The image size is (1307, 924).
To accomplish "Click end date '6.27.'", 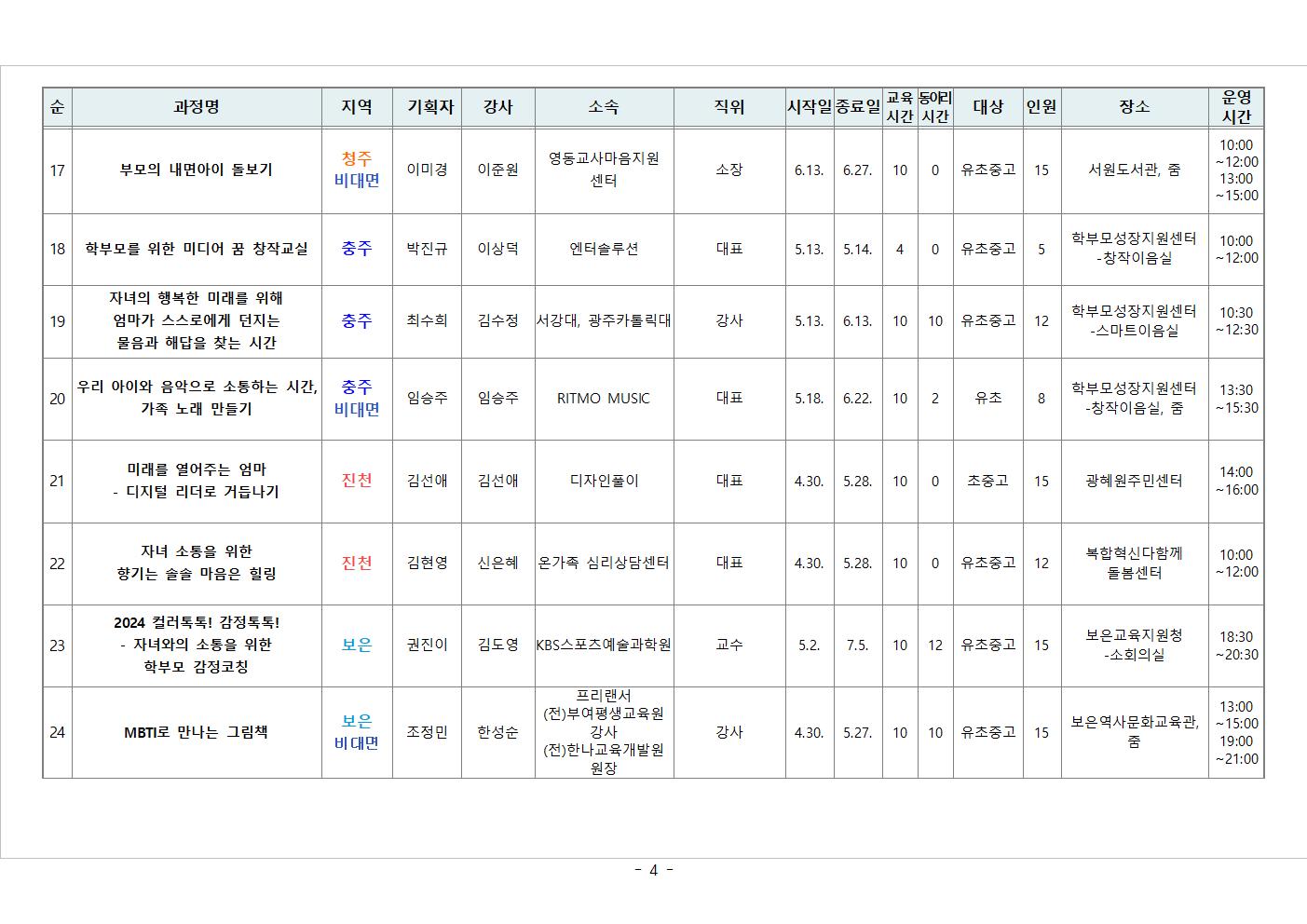I will pyautogui.click(x=857, y=170).
